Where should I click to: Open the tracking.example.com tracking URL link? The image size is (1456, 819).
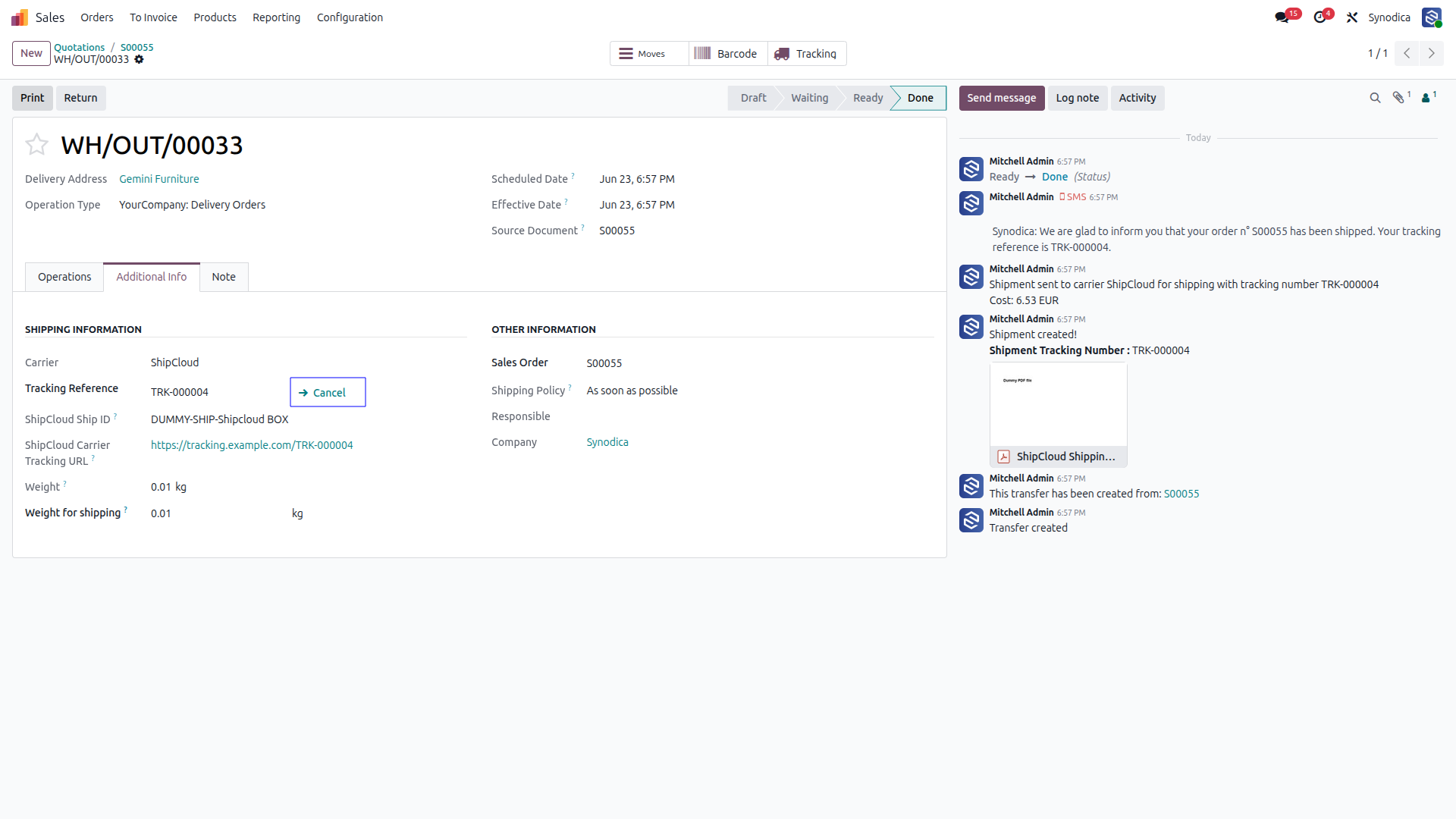pos(252,445)
